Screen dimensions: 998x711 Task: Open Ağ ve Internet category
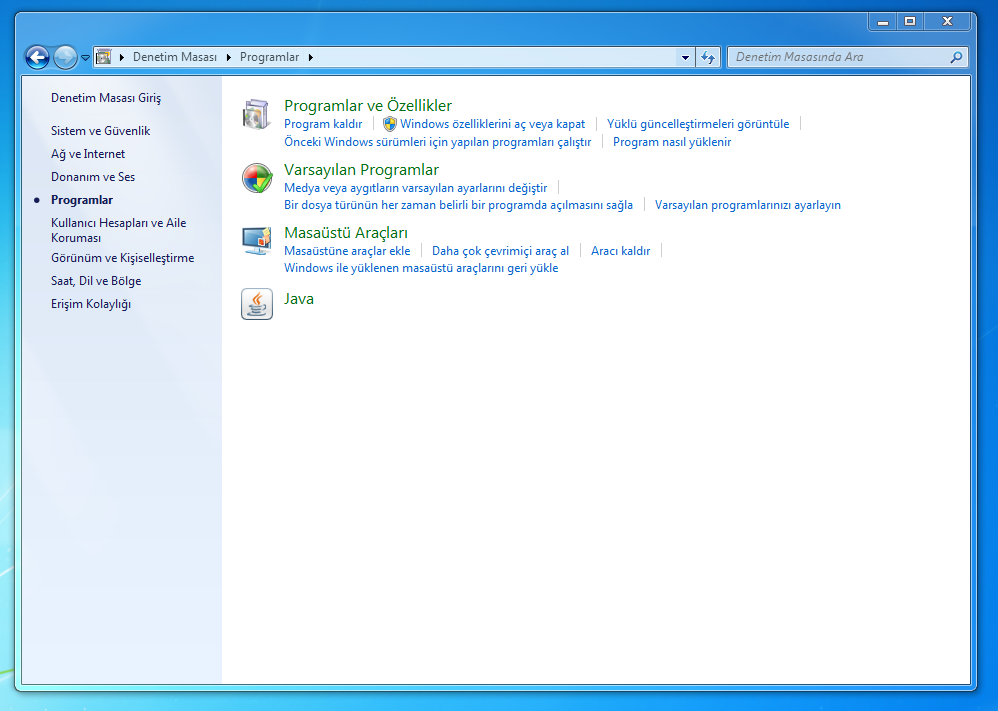click(x=88, y=154)
